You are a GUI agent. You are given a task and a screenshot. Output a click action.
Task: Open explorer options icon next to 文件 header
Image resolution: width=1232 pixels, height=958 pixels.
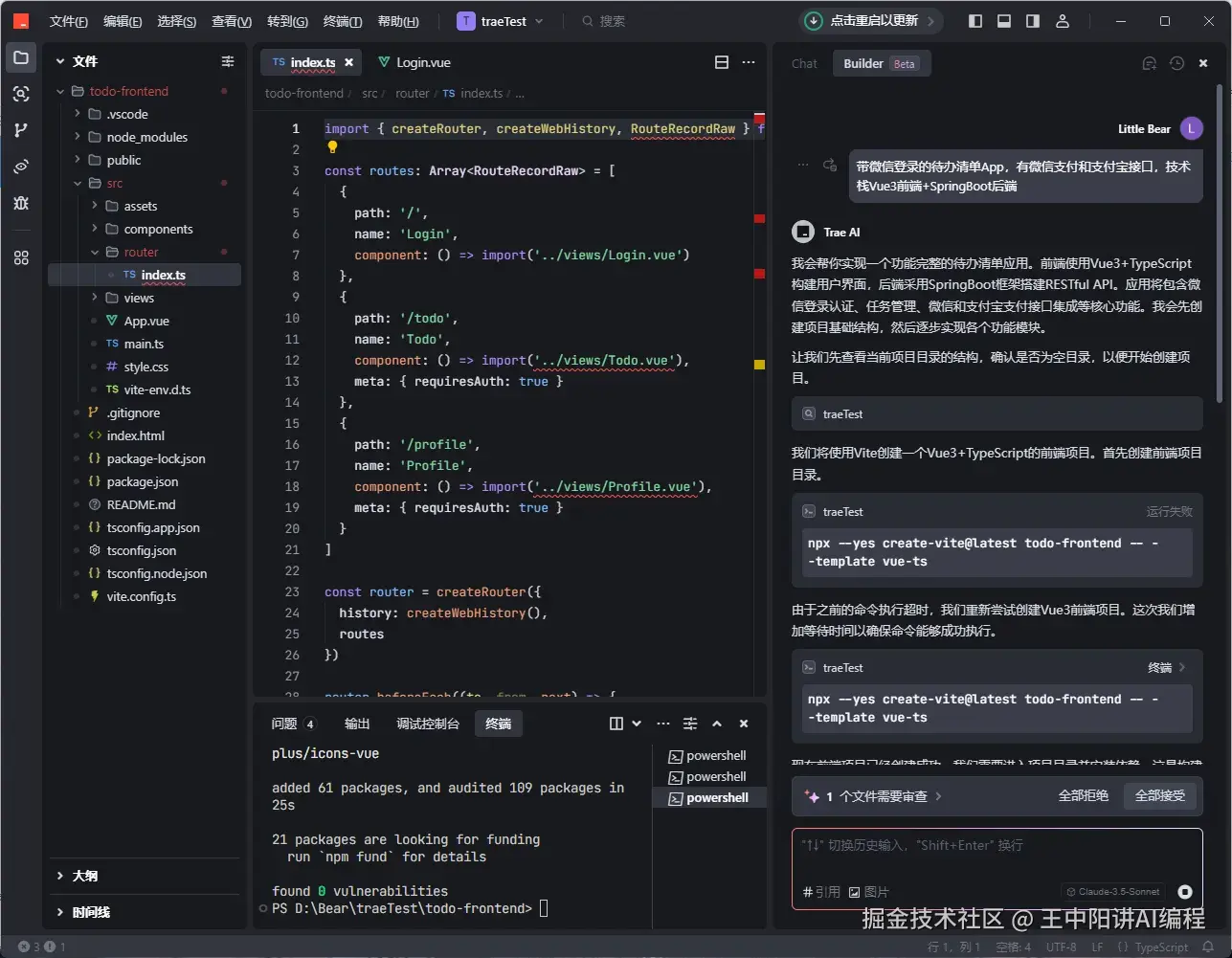tap(228, 61)
